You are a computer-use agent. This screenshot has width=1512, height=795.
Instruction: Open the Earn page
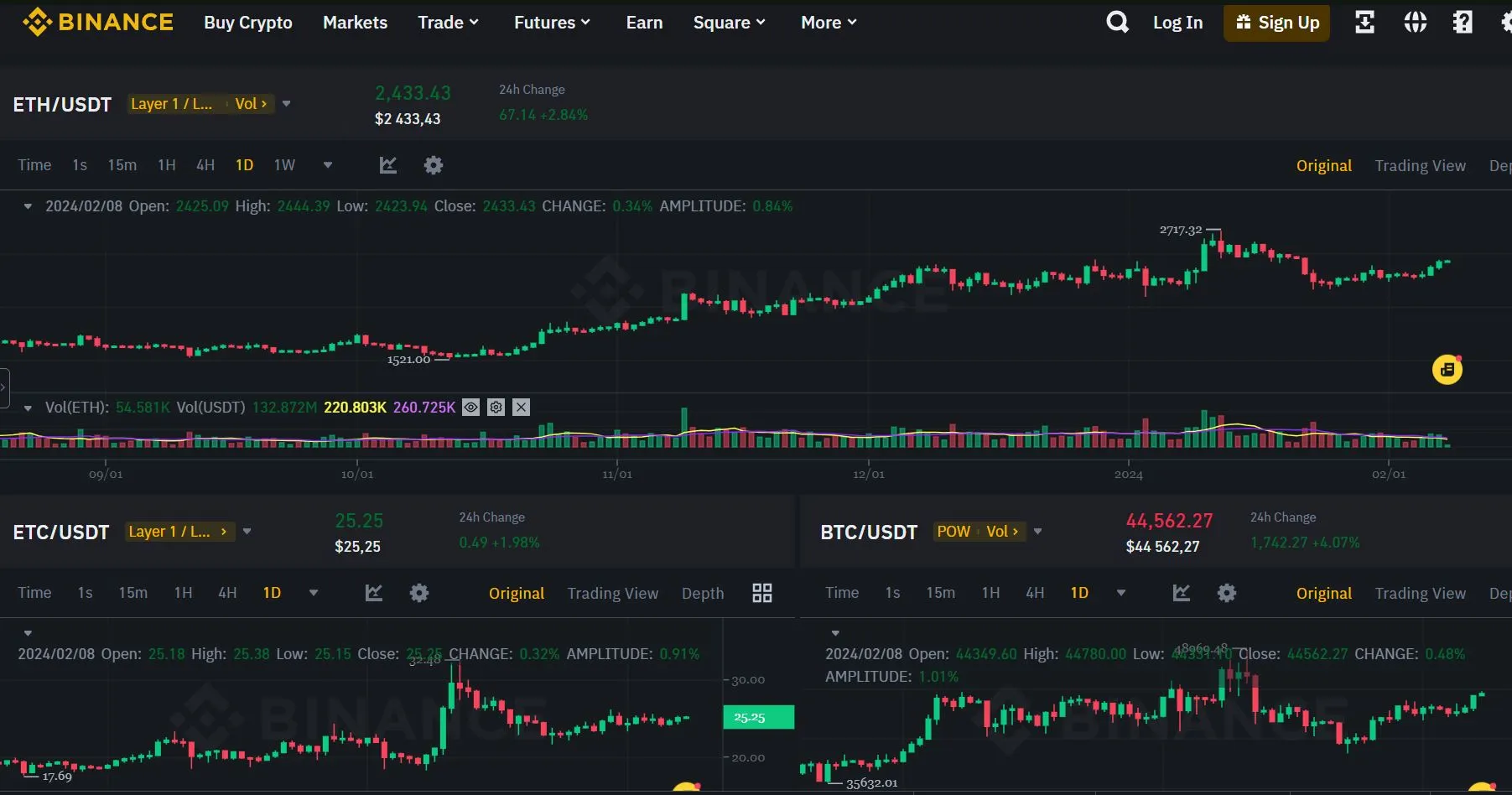click(x=644, y=23)
